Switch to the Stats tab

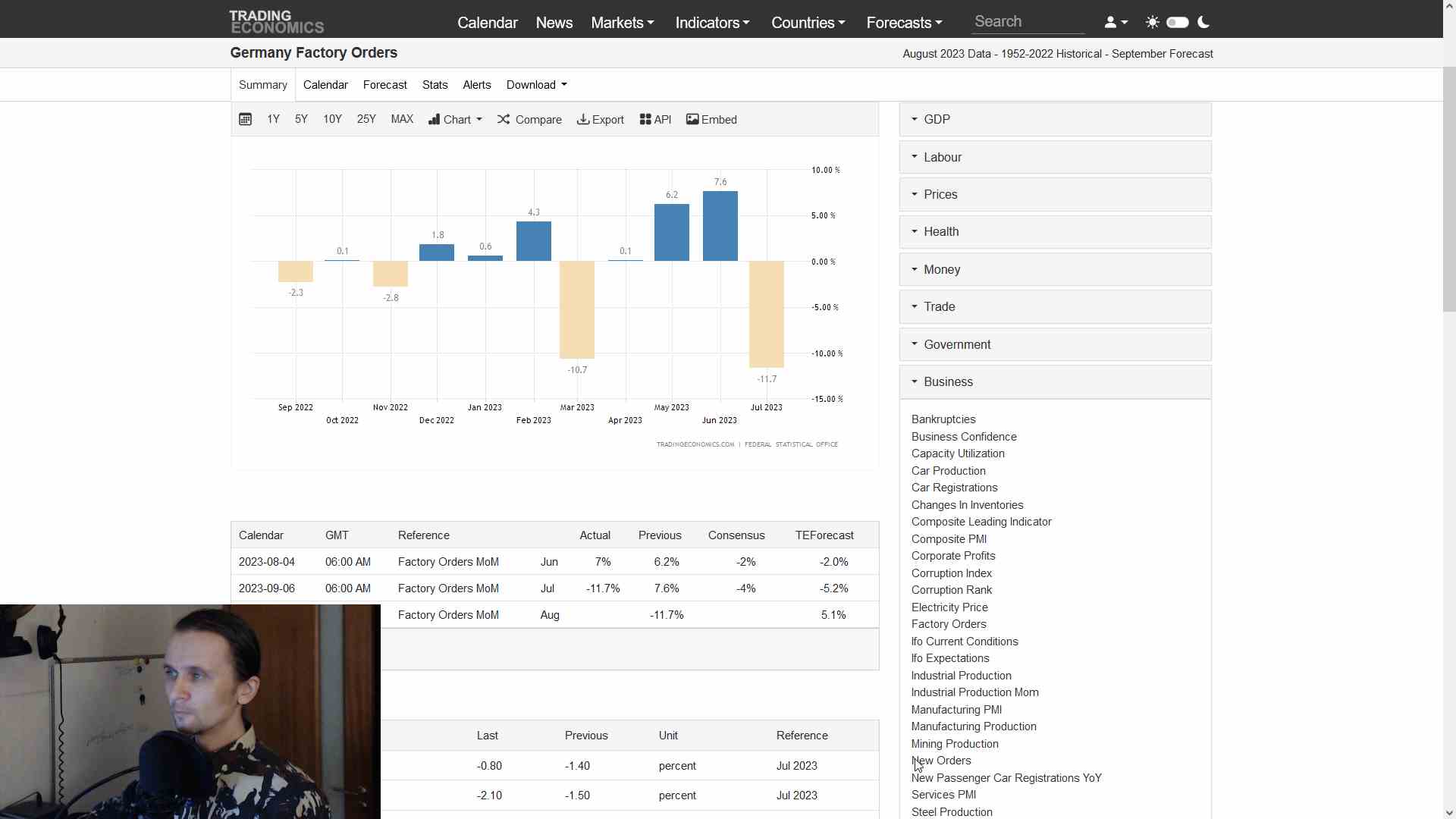(435, 85)
